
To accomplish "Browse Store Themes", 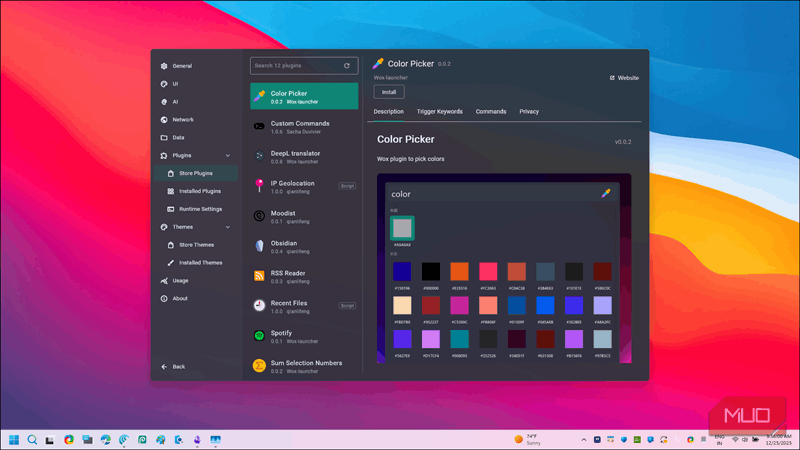I will [195, 245].
